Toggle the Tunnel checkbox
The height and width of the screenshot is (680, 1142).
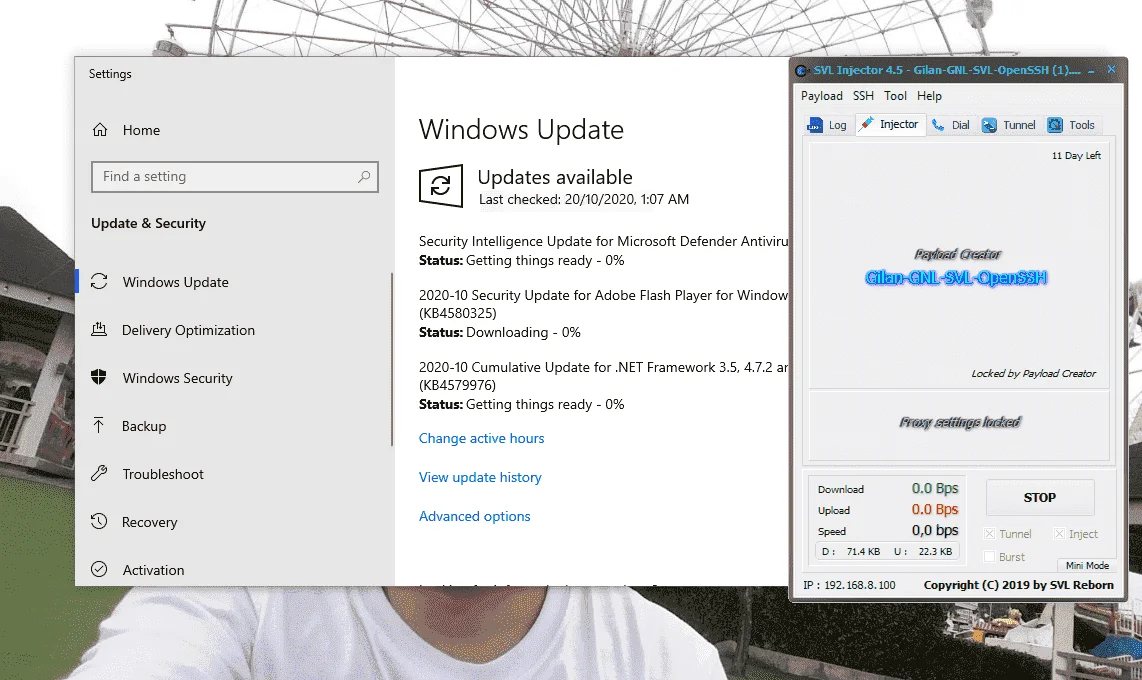click(989, 534)
